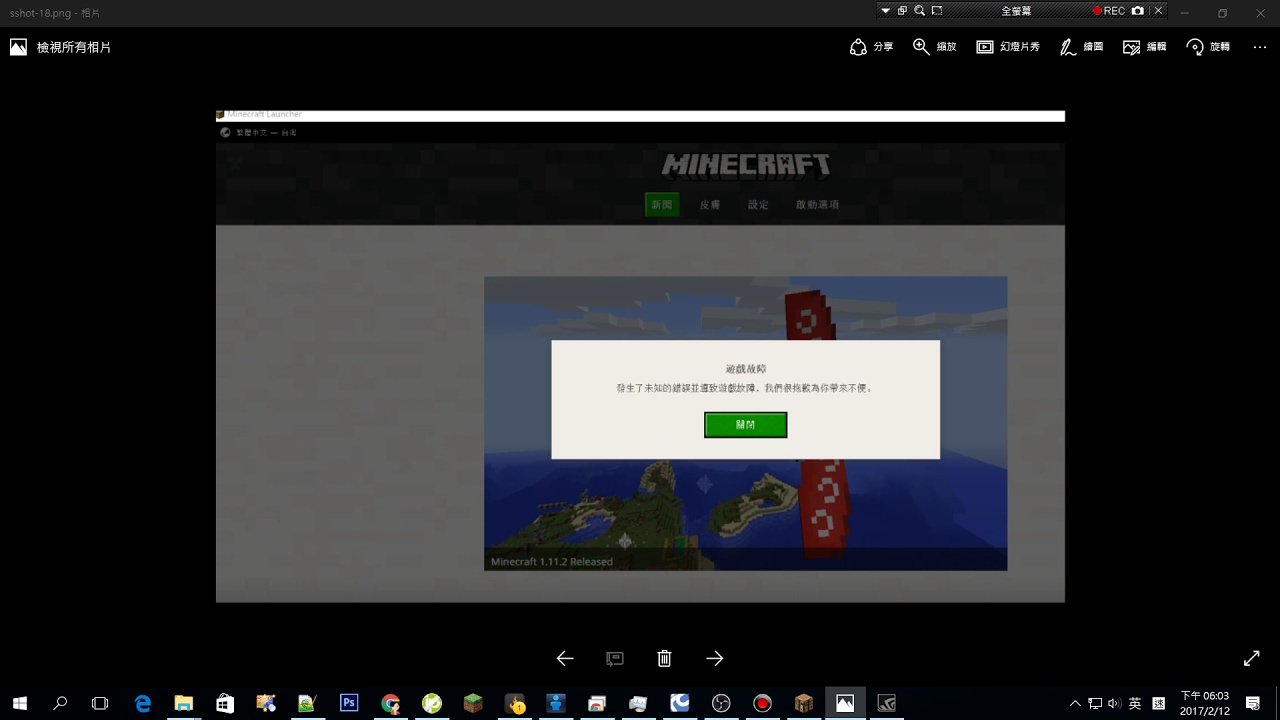Open the Windows Start menu
The width and height of the screenshot is (1280, 720).
click(19, 703)
